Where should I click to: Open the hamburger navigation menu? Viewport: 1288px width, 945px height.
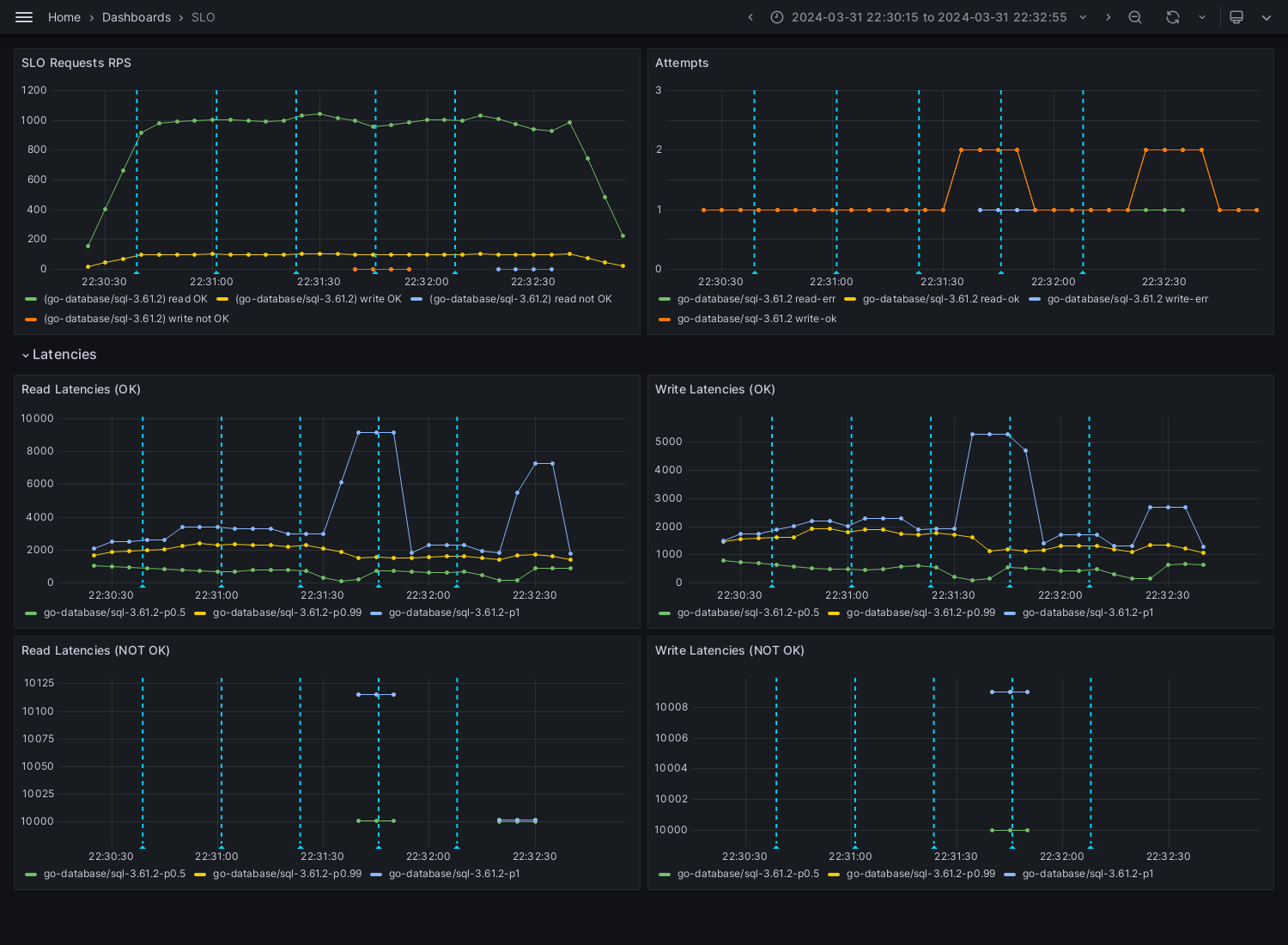coord(24,17)
